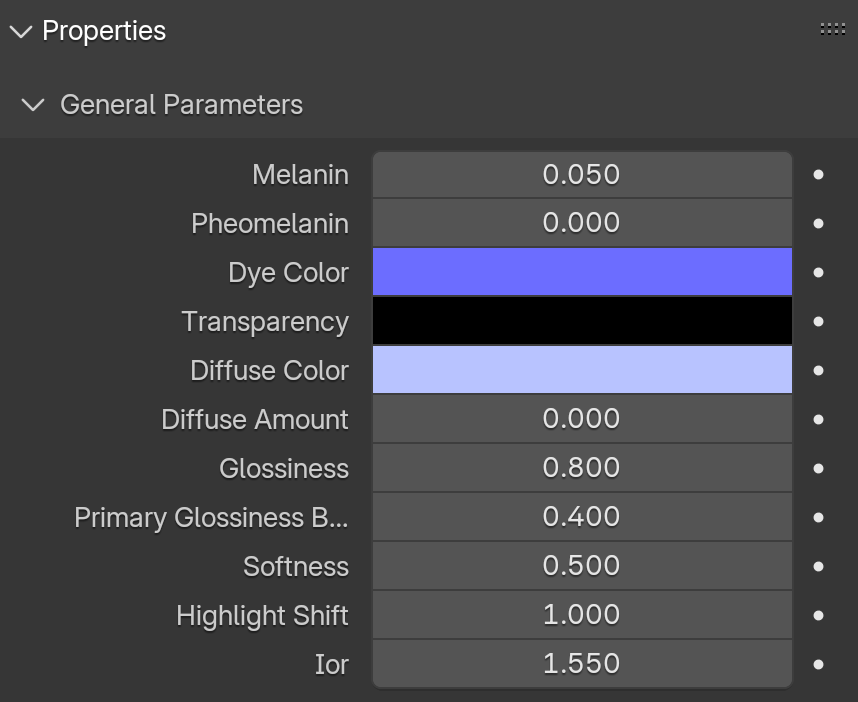Click the Diffuse Amount value field
This screenshot has height=702, width=858.
[582, 419]
